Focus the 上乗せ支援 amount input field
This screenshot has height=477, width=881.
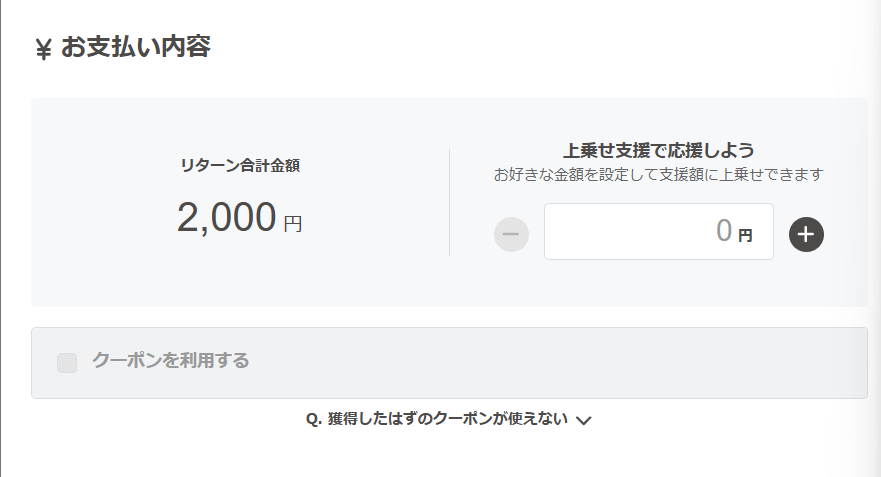tap(659, 231)
